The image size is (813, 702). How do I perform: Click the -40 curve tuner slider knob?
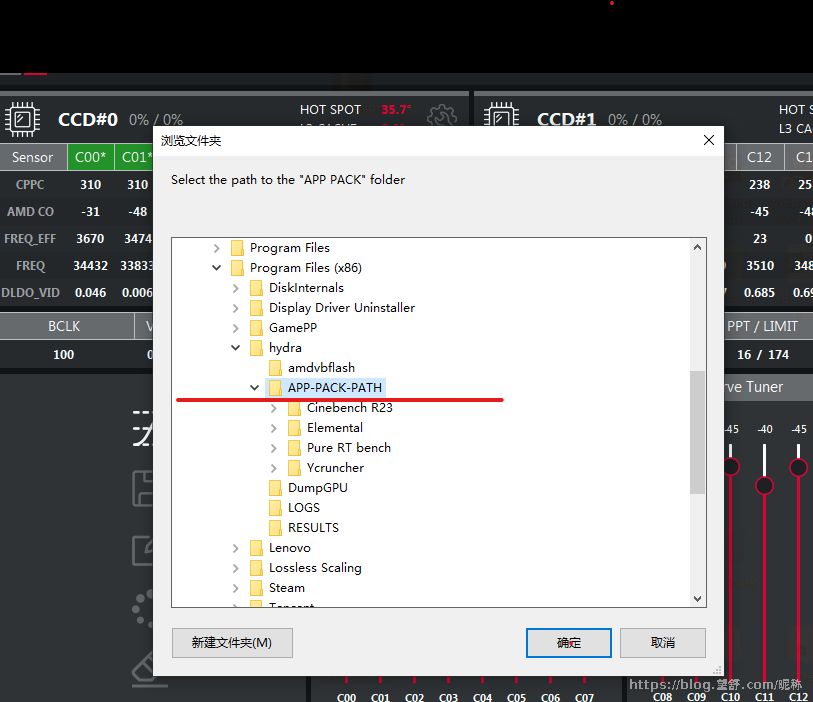point(764,486)
